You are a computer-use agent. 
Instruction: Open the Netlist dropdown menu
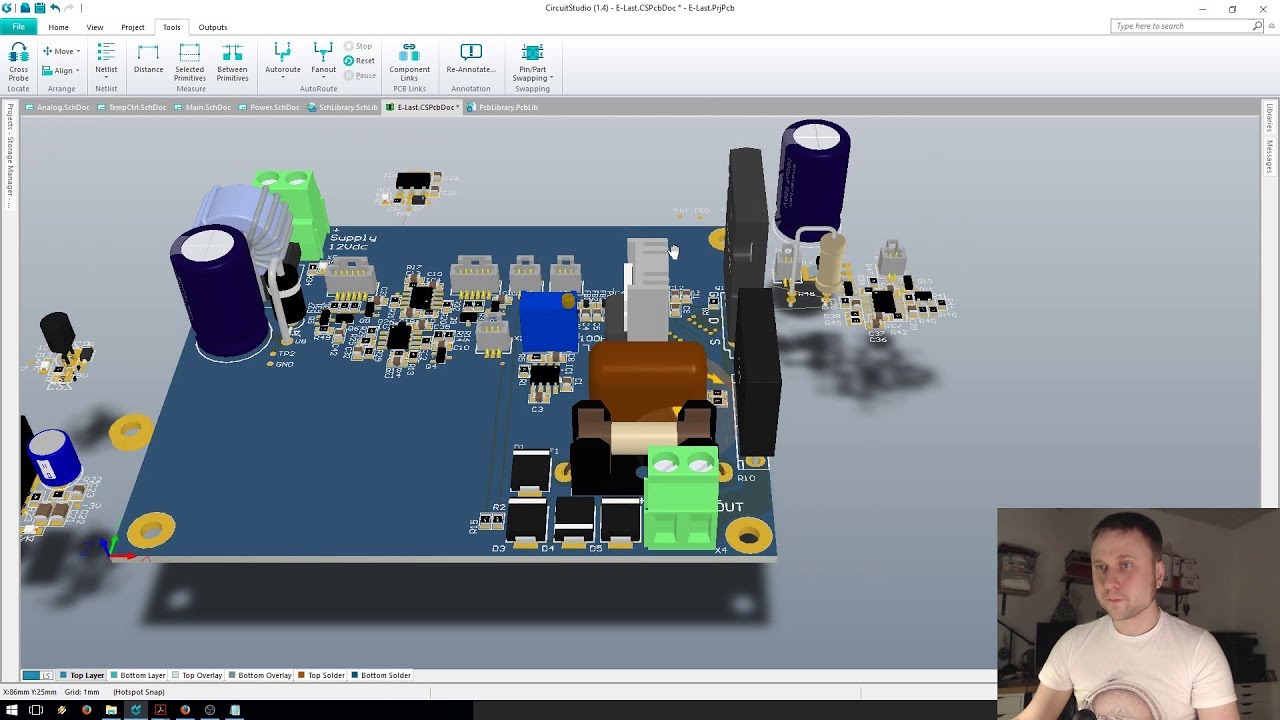106,61
